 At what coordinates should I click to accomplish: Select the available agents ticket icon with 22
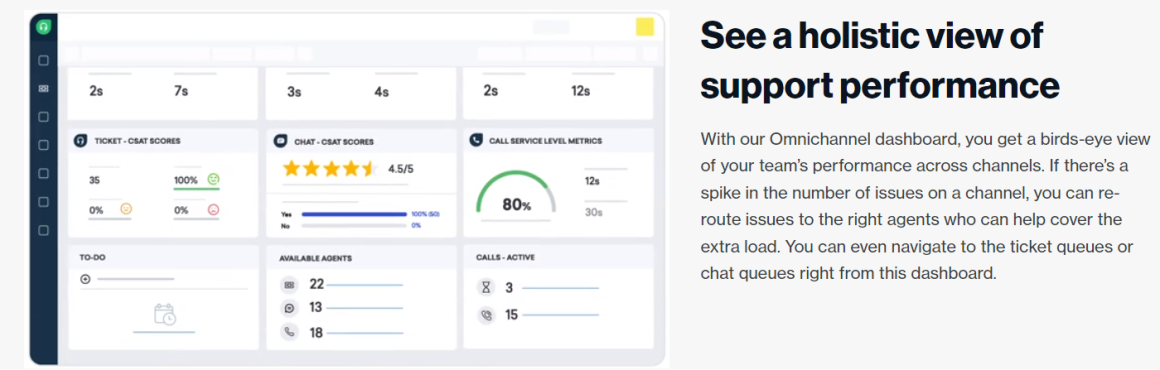[x=289, y=284]
